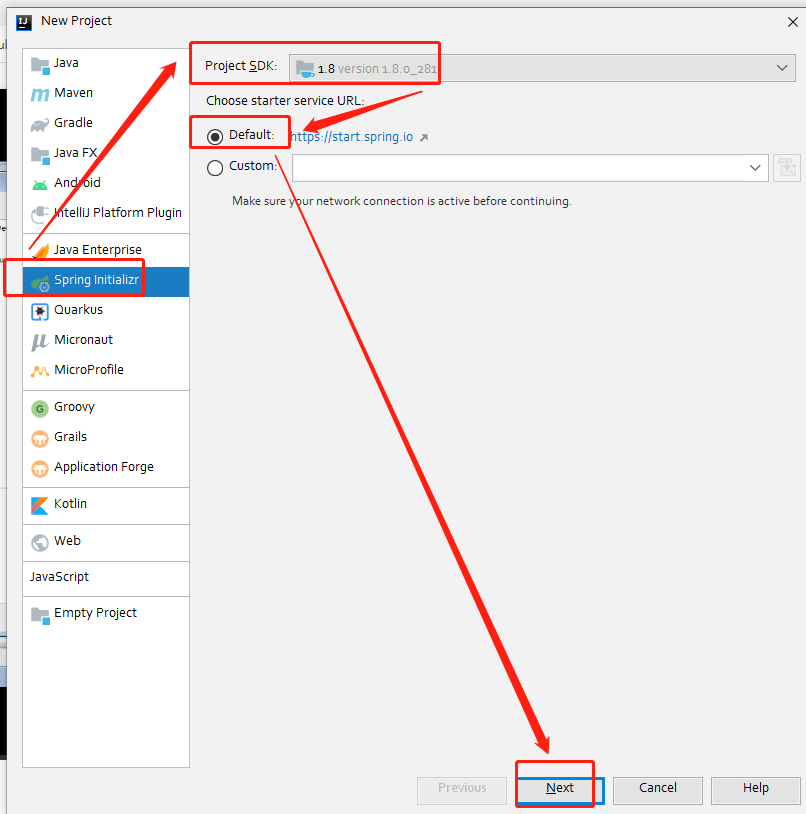Click the MicroProfile label text
806x814 pixels.
click(89, 370)
